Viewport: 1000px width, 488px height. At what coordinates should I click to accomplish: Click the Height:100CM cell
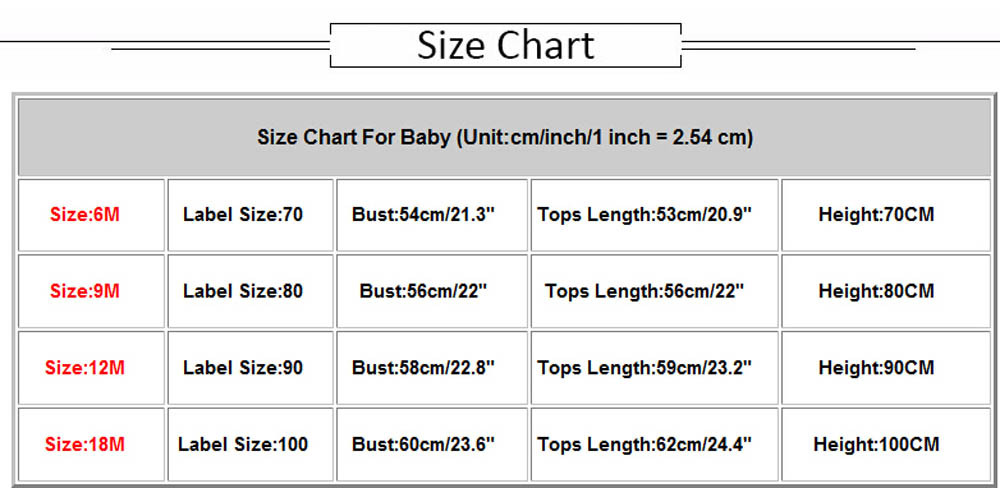coord(876,444)
